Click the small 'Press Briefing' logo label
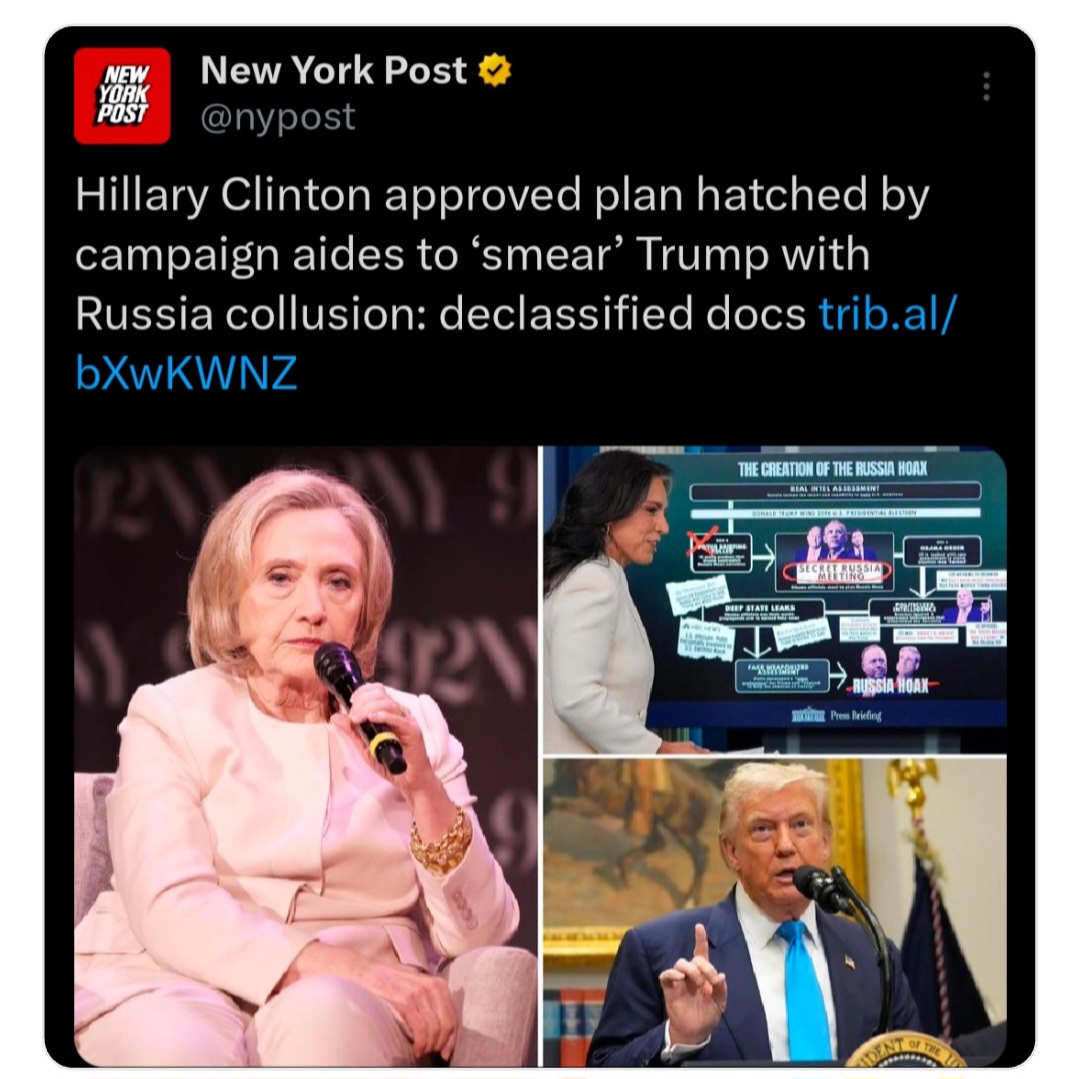1080x1079 pixels. tap(835, 715)
